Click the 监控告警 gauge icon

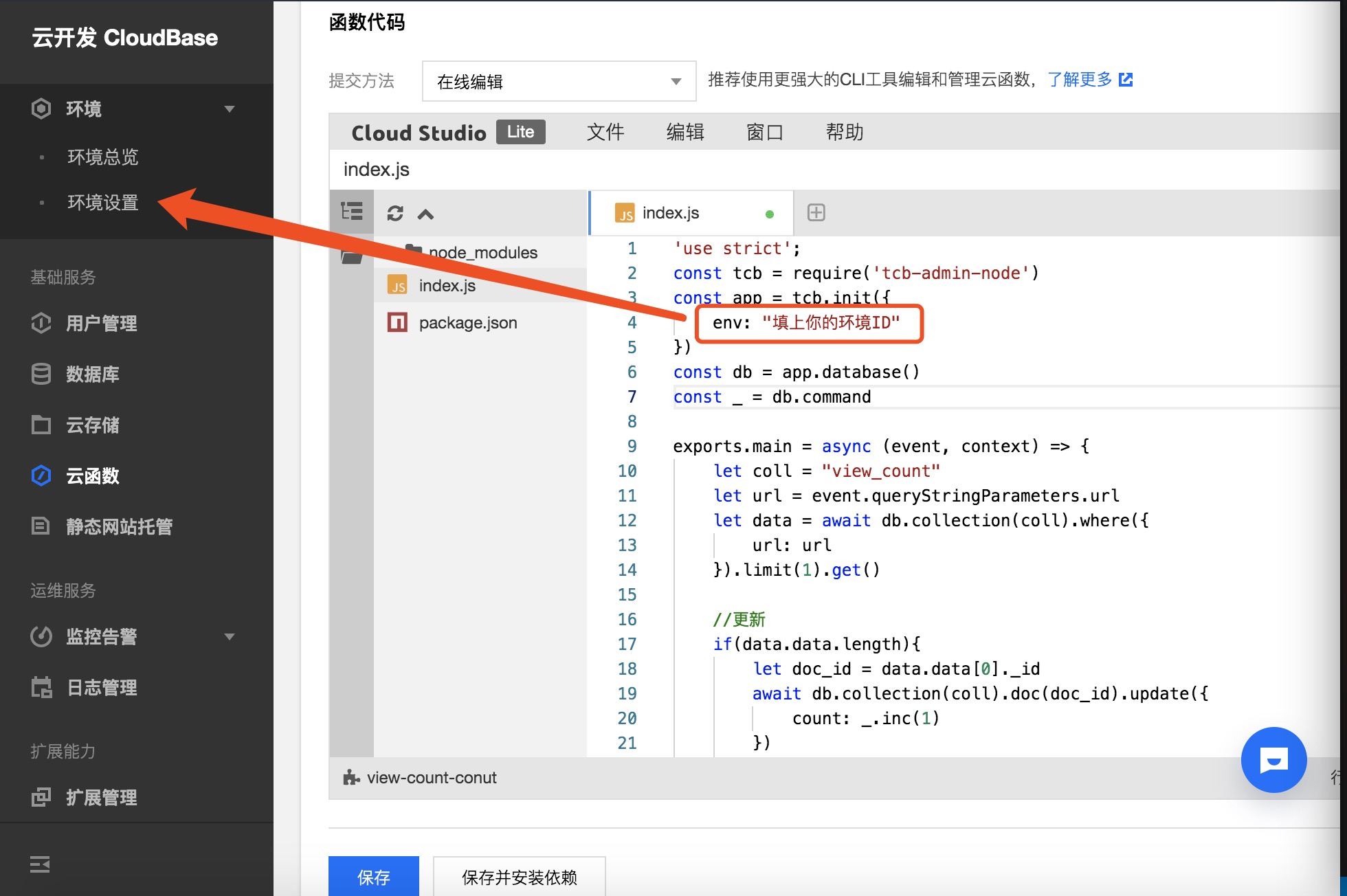[41, 636]
